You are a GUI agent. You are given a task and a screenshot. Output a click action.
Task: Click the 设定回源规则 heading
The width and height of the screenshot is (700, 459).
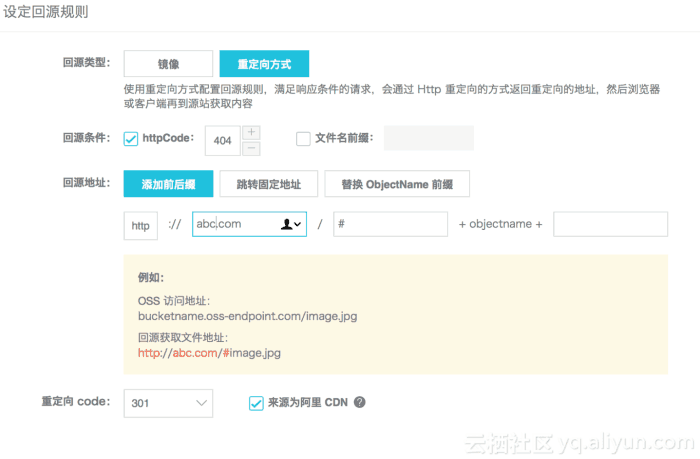[x=46, y=12]
